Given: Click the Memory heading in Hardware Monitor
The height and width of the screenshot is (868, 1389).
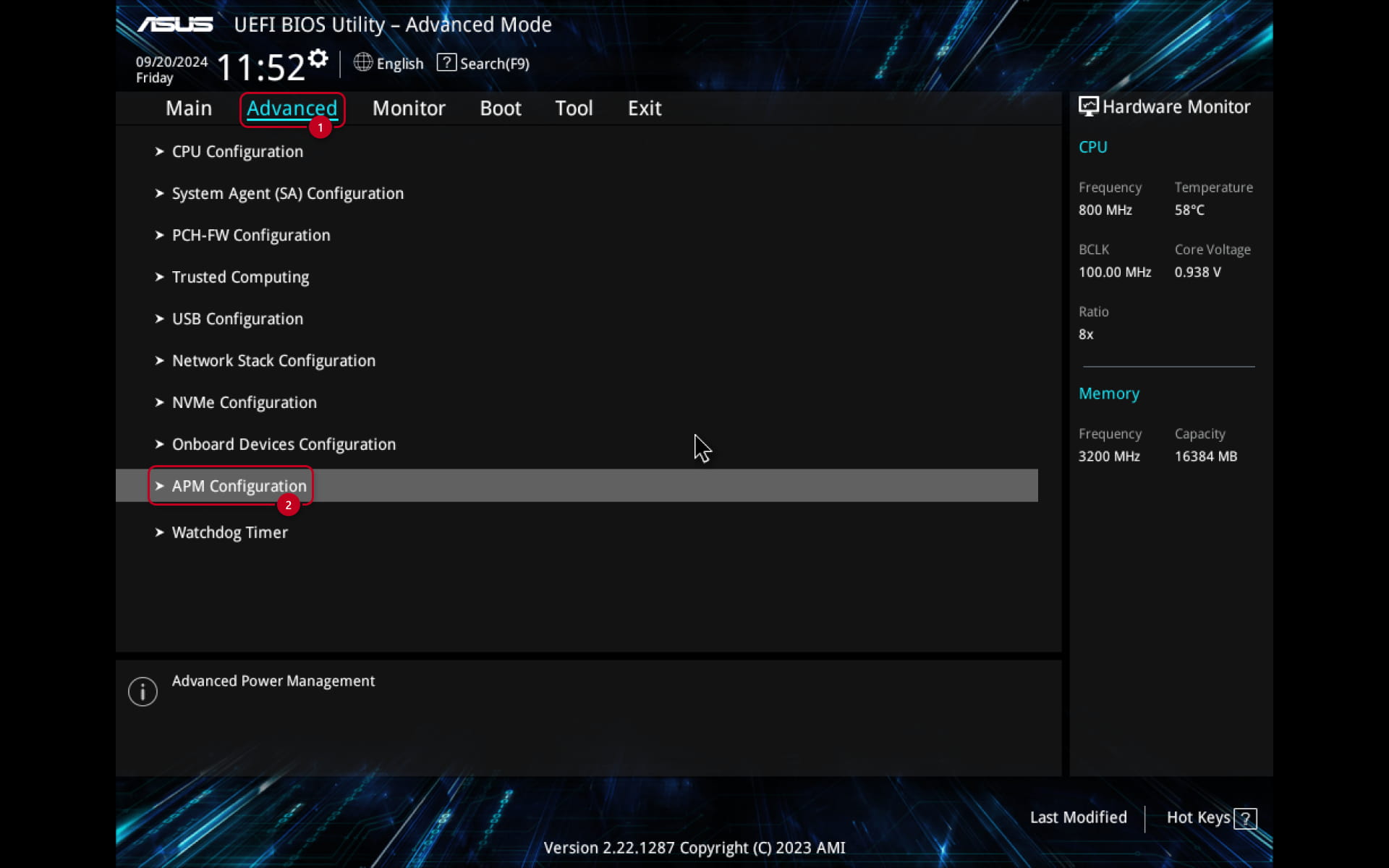Looking at the screenshot, I should tap(1109, 393).
